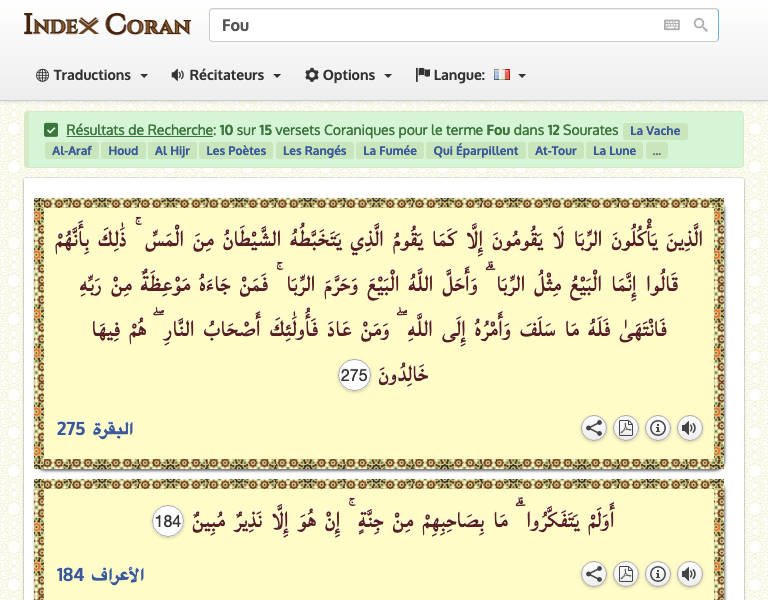768x600 pixels.
Task: Filter results by La Vache
Action: pyautogui.click(x=655, y=131)
